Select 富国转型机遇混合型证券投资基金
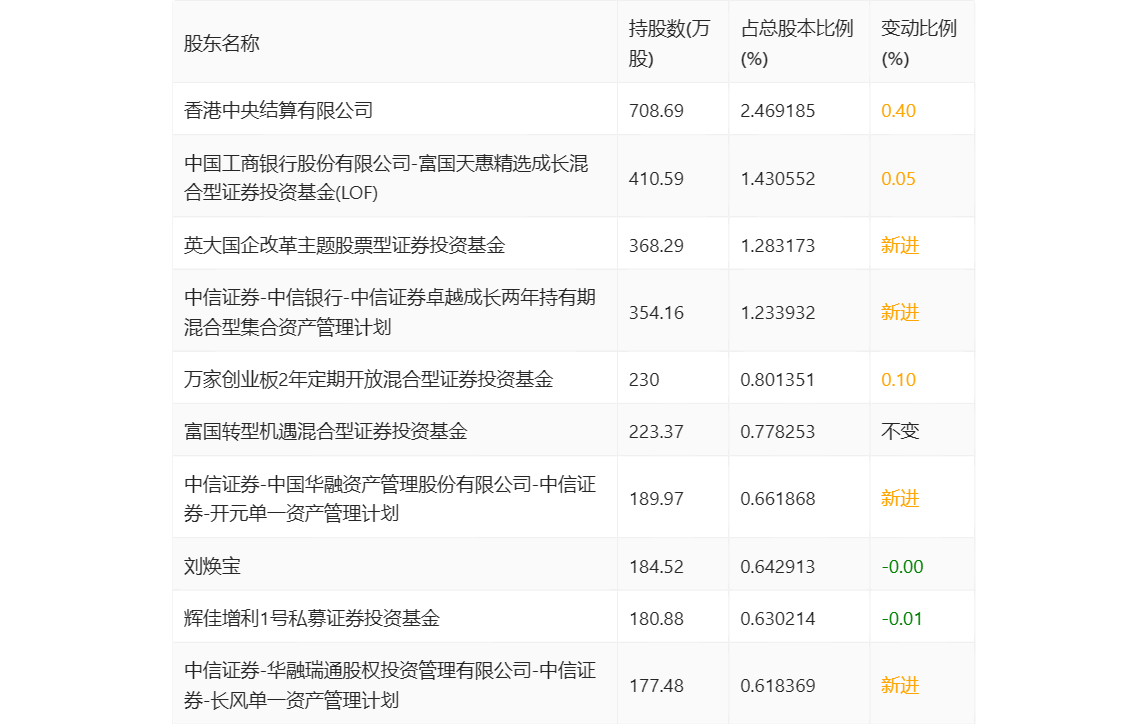The height and width of the screenshot is (724, 1148). 325,431
